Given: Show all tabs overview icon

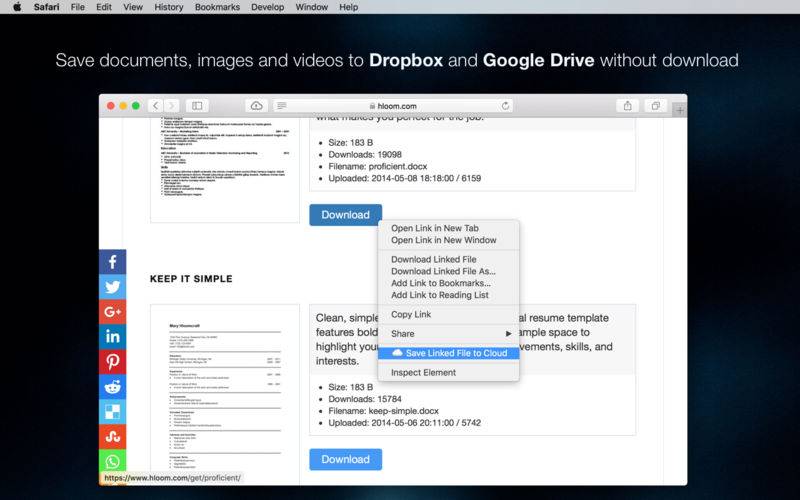Looking at the screenshot, I should (x=656, y=106).
